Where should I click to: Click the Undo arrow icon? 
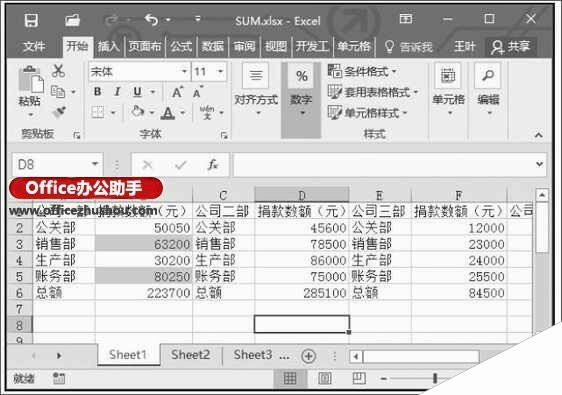[151, 20]
